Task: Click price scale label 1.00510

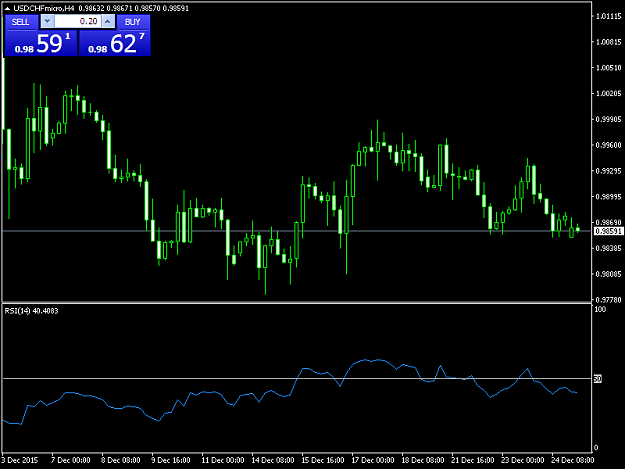Action: click(x=609, y=68)
